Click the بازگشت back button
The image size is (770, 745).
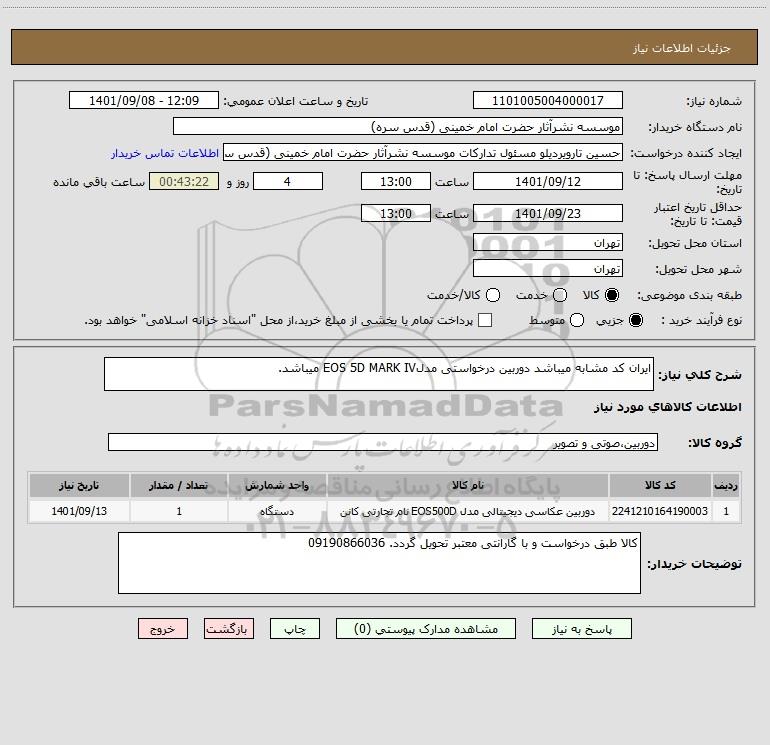point(229,629)
